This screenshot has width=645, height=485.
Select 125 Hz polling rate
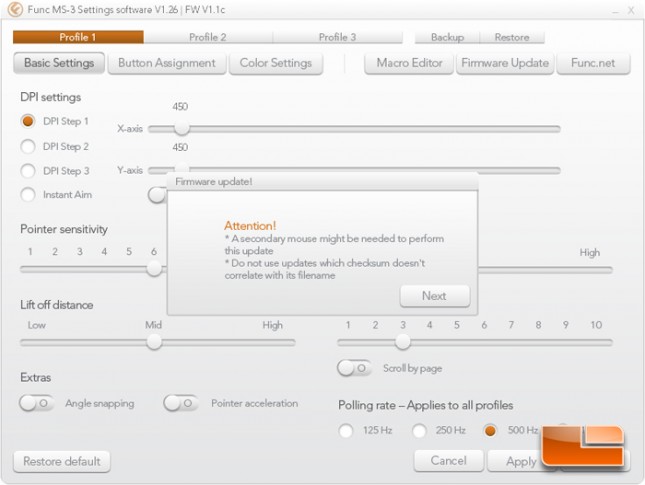[x=346, y=431]
